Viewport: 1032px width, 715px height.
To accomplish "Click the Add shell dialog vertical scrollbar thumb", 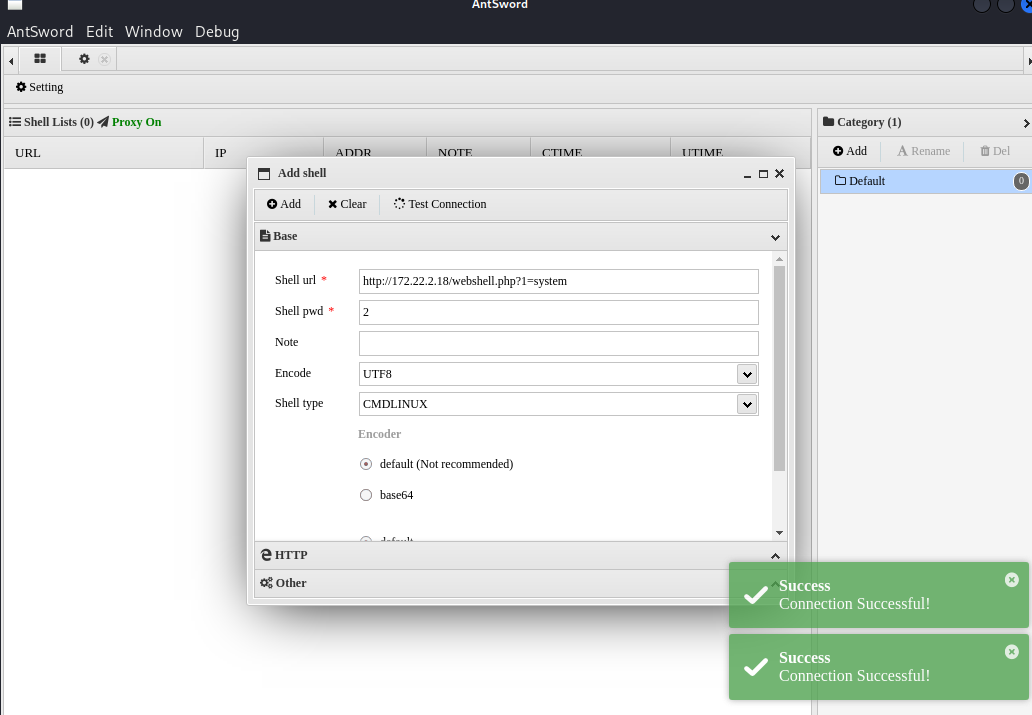I will click(779, 369).
